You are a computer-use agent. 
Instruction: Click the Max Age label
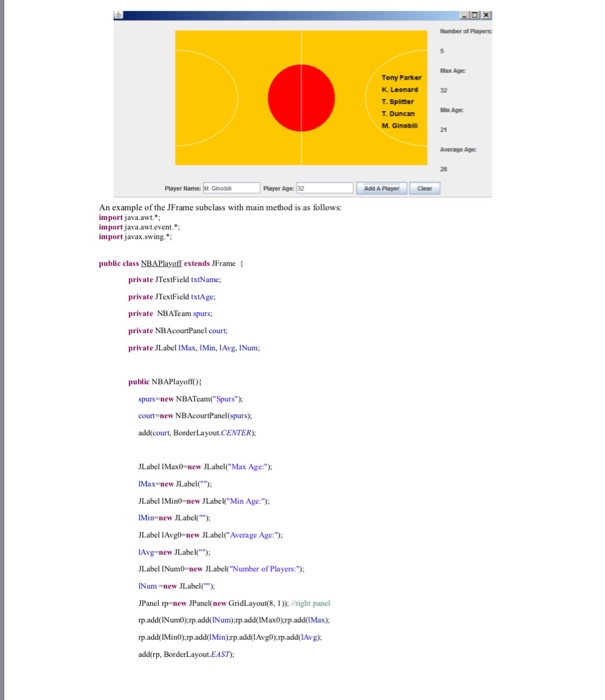(x=453, y=71)
